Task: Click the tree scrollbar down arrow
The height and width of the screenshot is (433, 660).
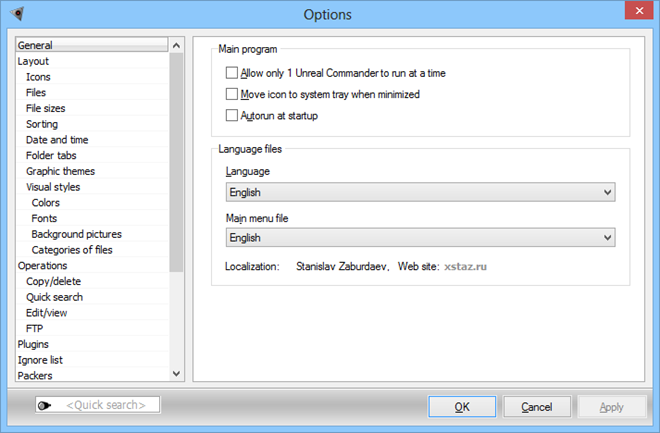Action: pyautogui.click(x=176, y=373)
